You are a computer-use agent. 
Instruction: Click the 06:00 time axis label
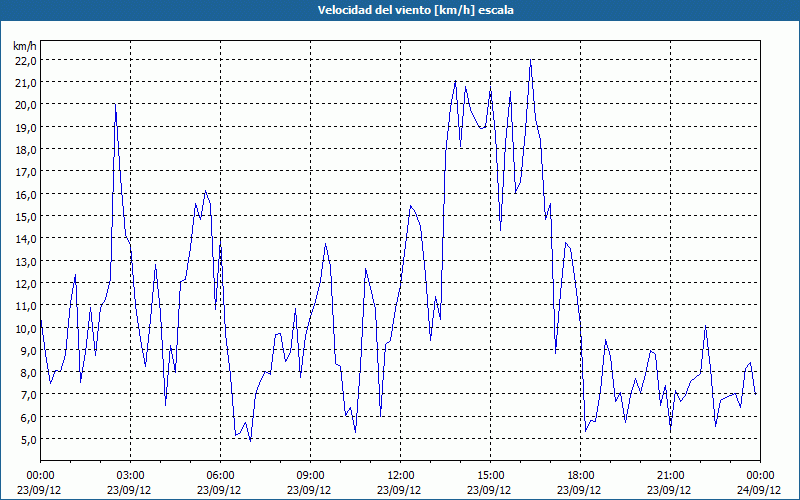coord(220,476)
